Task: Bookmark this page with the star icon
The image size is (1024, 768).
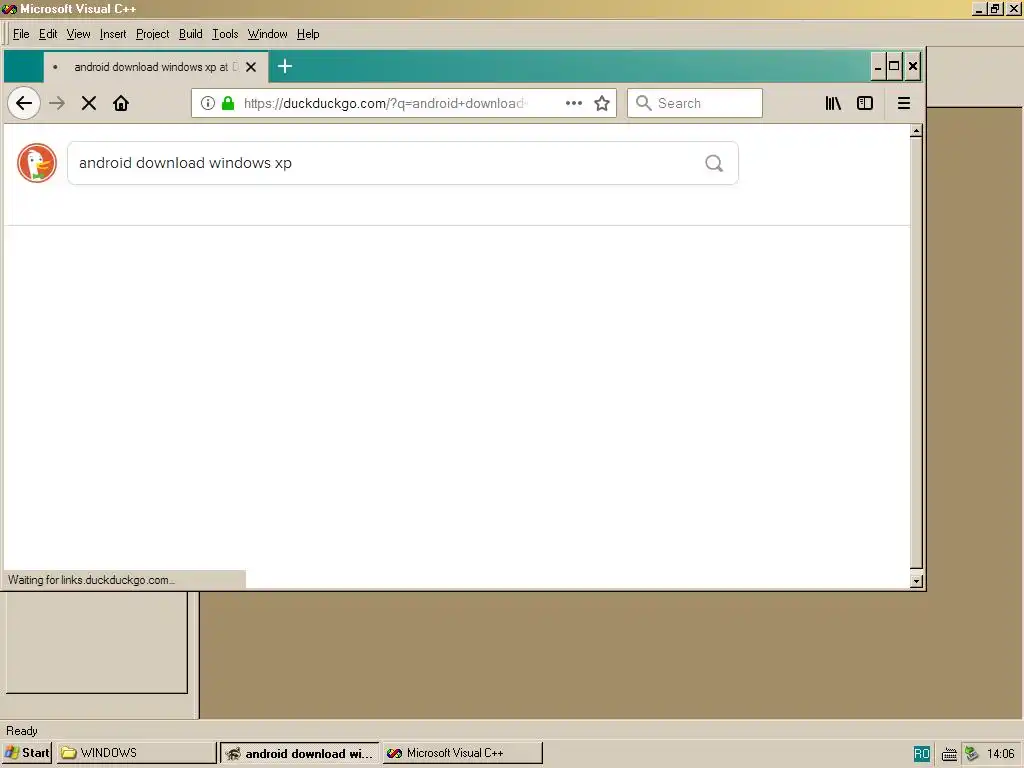Action: tap(602, 103)
